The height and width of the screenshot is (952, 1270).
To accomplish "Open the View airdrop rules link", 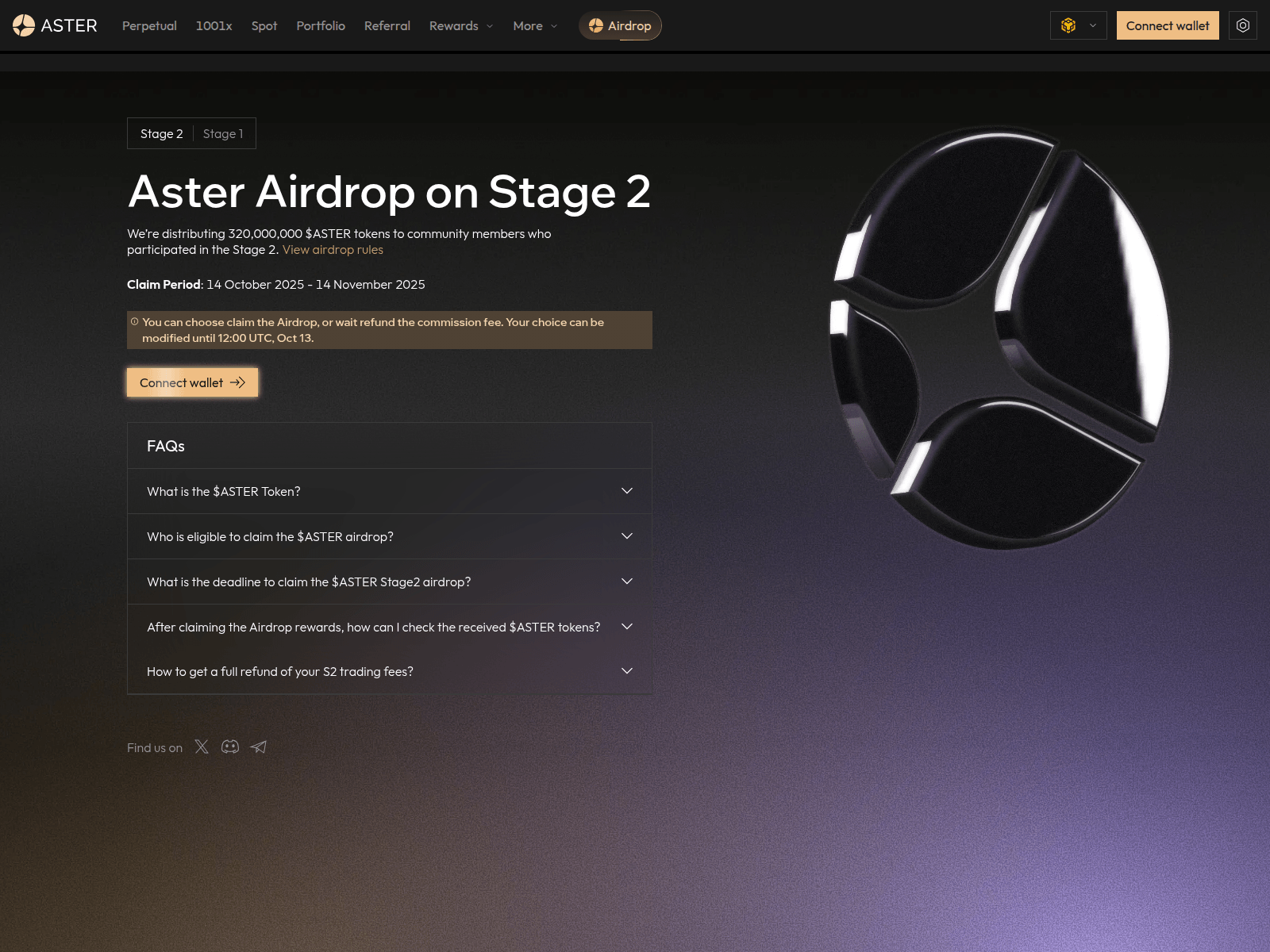I will pyautogui.click(x=333, y=249).
